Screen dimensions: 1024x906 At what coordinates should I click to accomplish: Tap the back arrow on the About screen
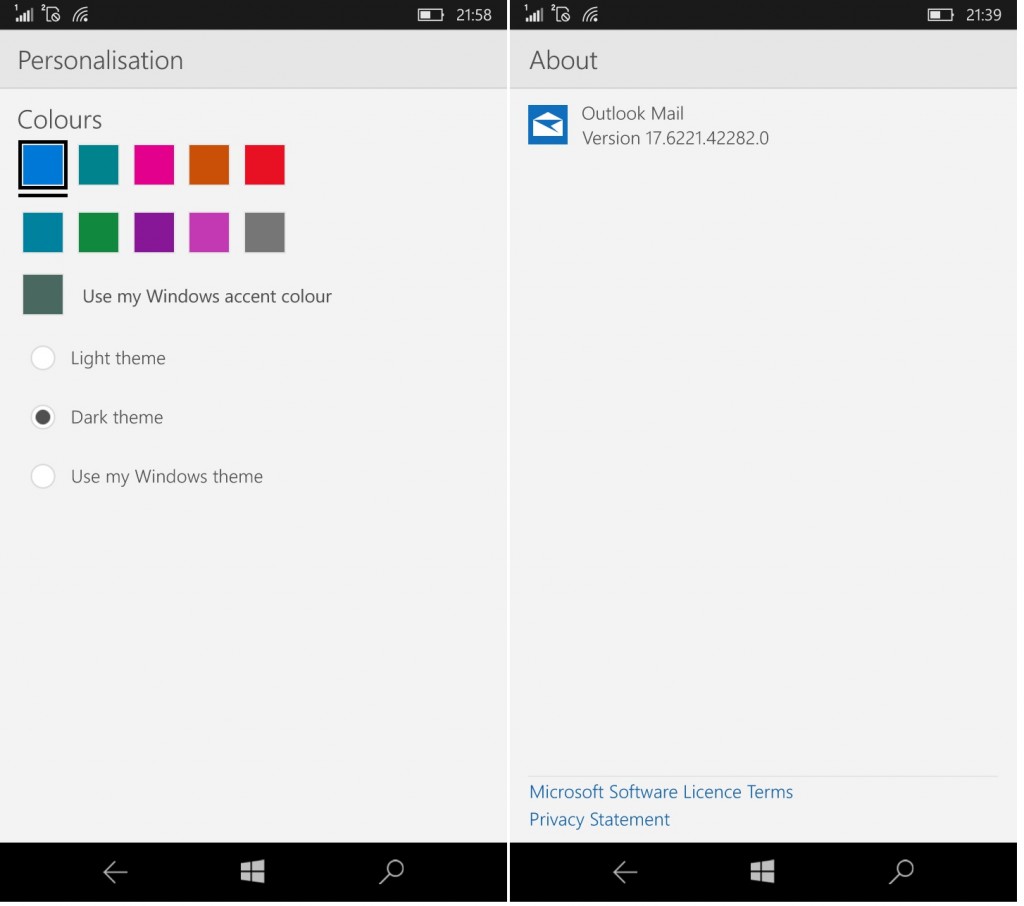pyautogui.click(x=625, y=873)
